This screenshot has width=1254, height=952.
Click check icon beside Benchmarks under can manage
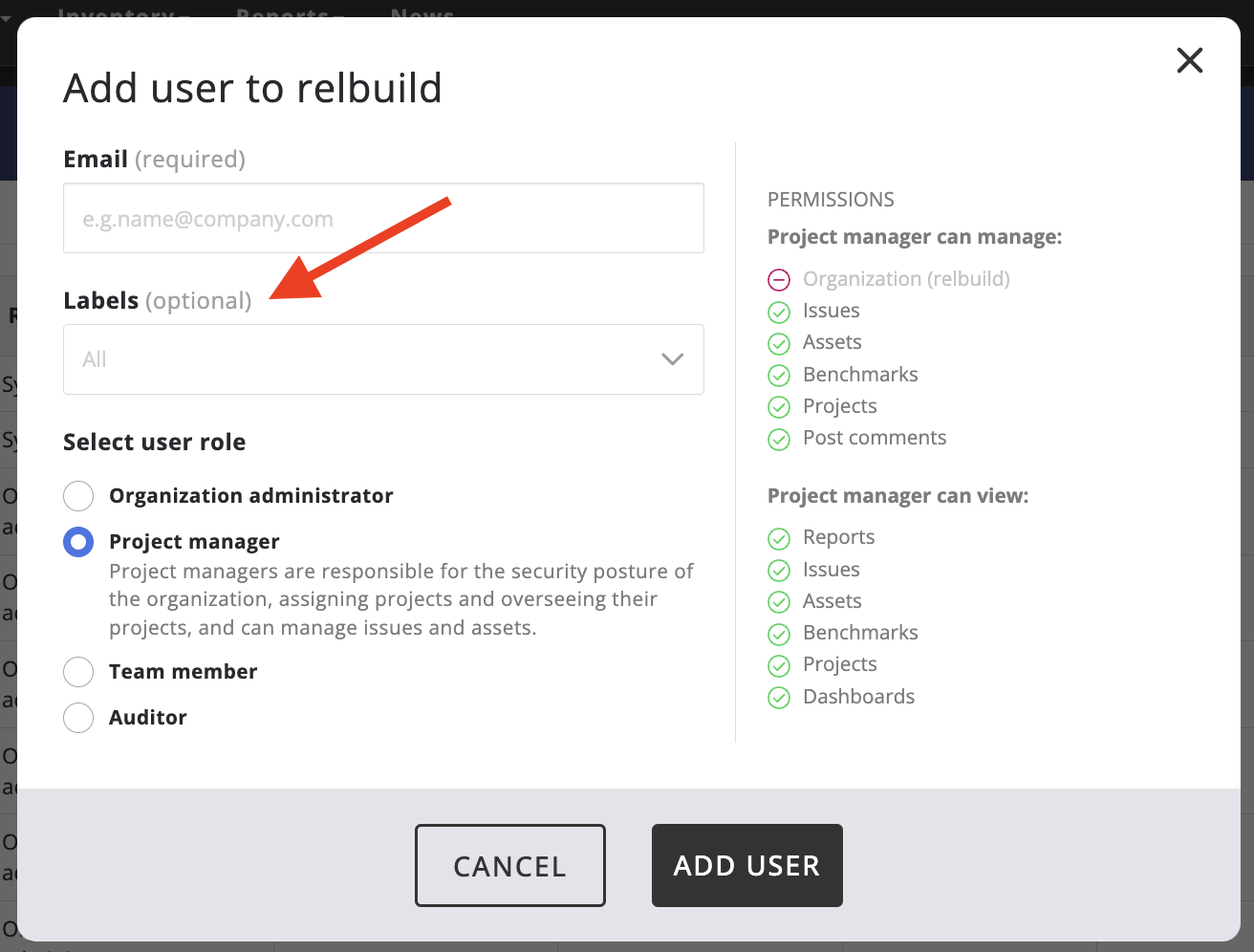point(779,376)
